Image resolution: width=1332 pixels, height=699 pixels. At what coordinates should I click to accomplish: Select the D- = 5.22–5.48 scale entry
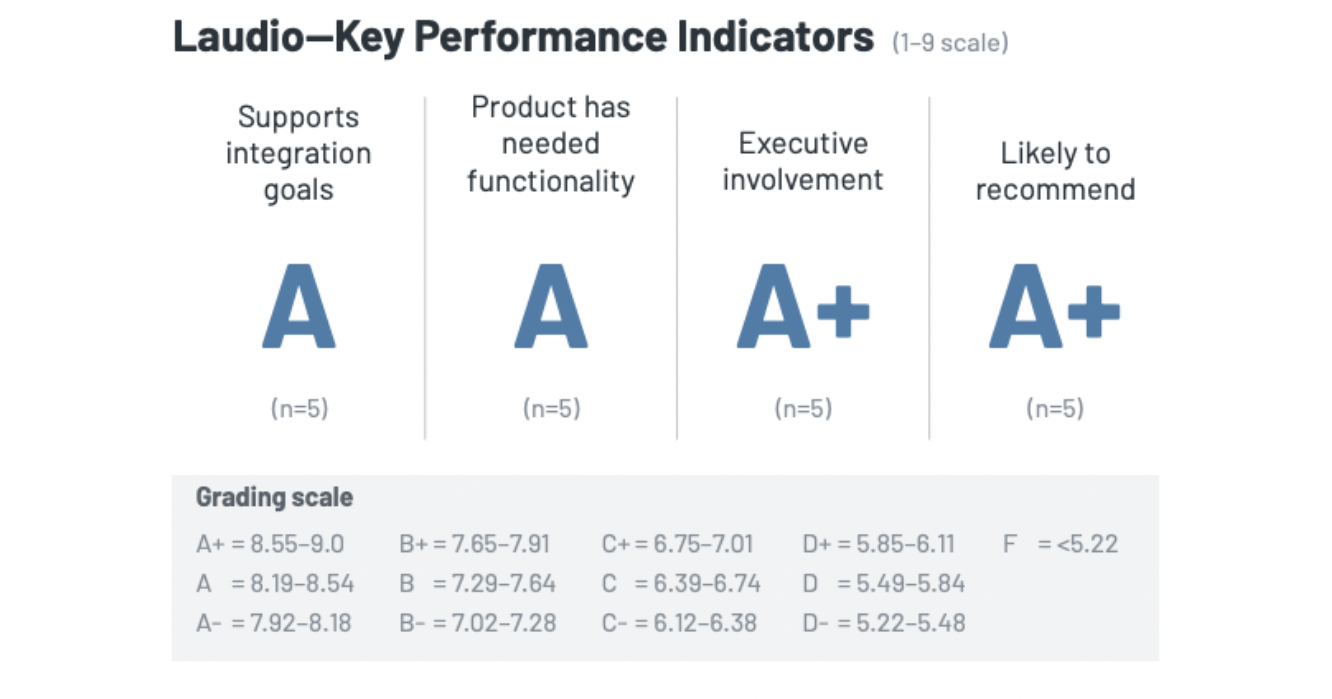[883, 623]
